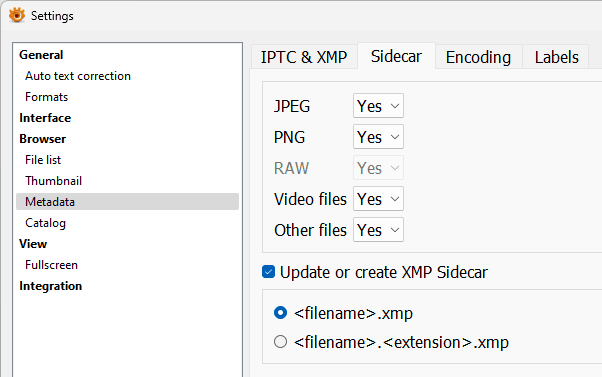The width and height of the screenshot is (602, 377).
Task: Choose <filename>.<extension>.xmp naming option
Action: click(280, 342)
